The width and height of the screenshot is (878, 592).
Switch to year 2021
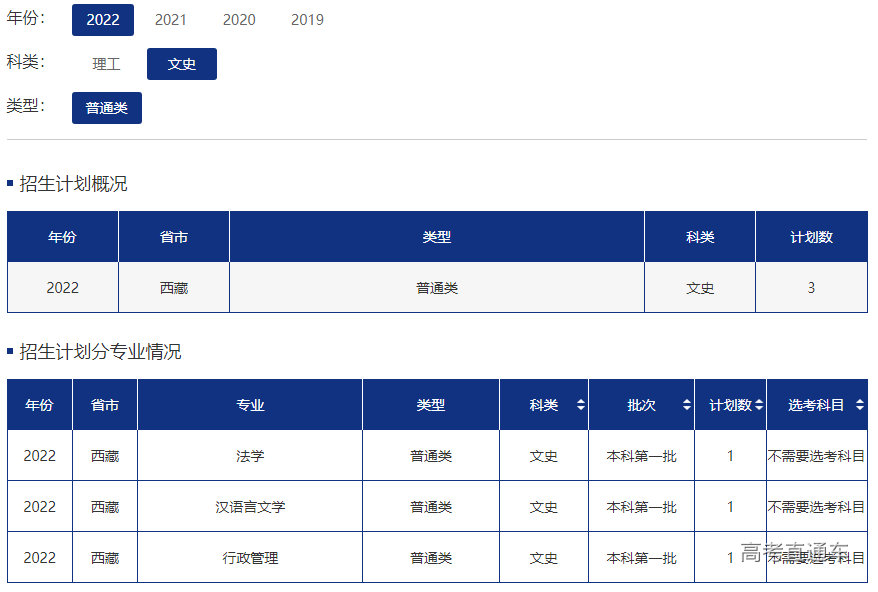(x=171, y=20)
